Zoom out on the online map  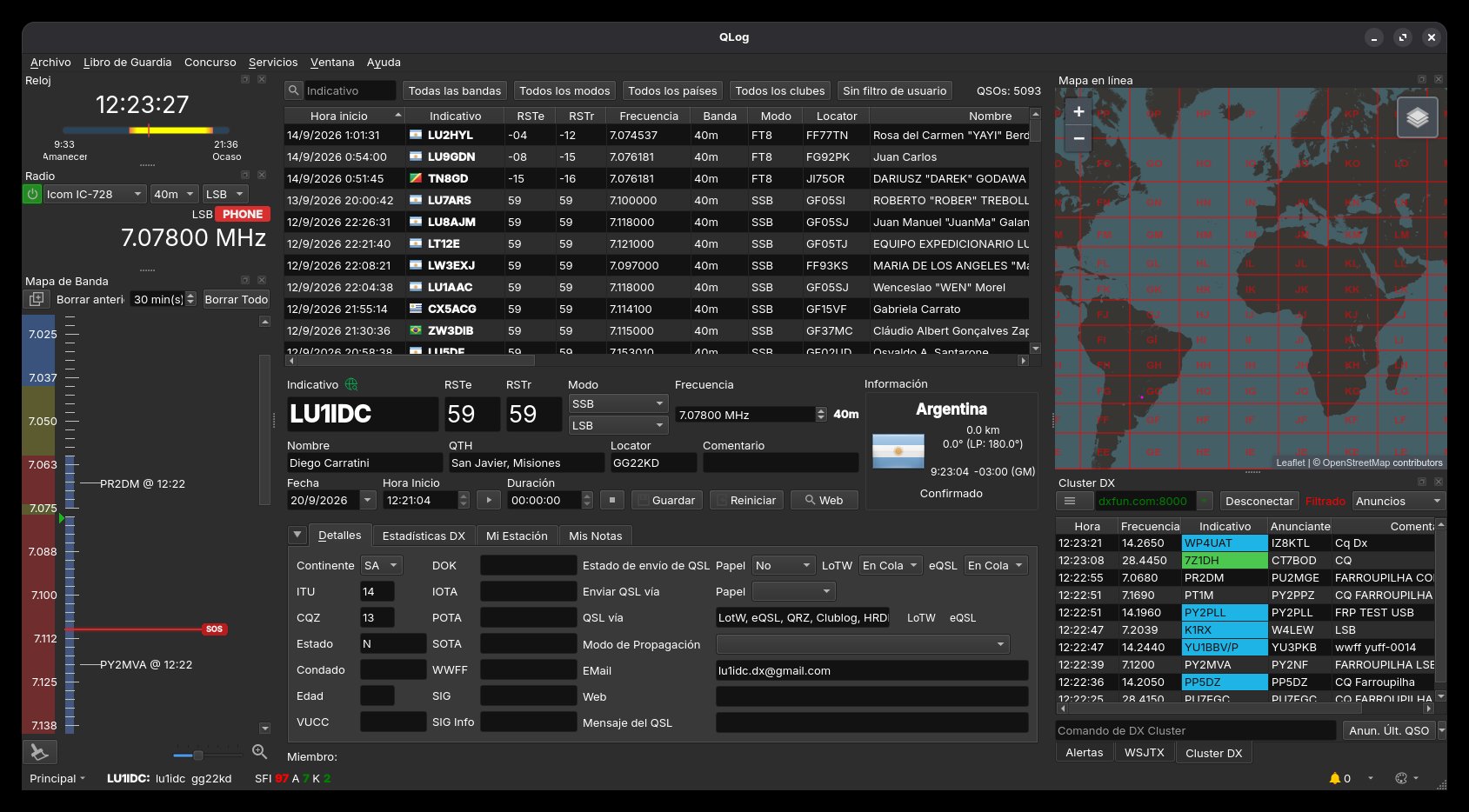tap(1078, 138)
